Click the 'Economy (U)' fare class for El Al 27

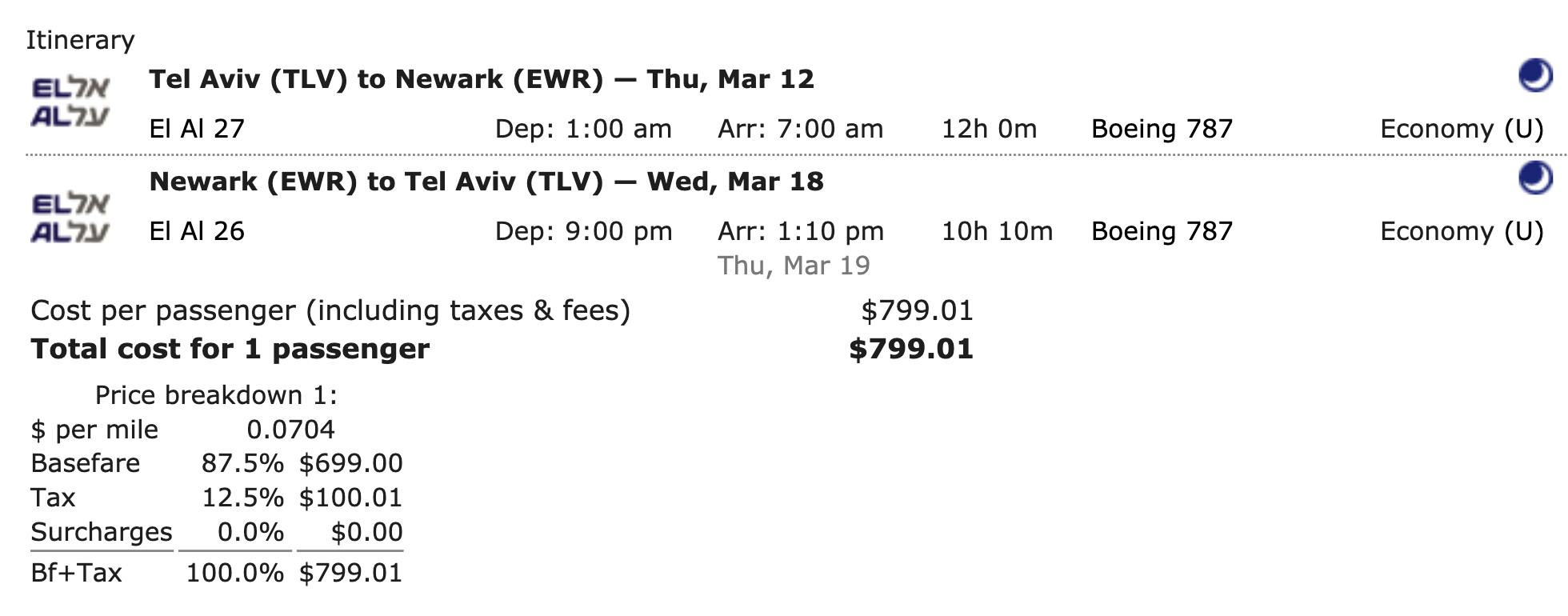tap(1462, 129)
